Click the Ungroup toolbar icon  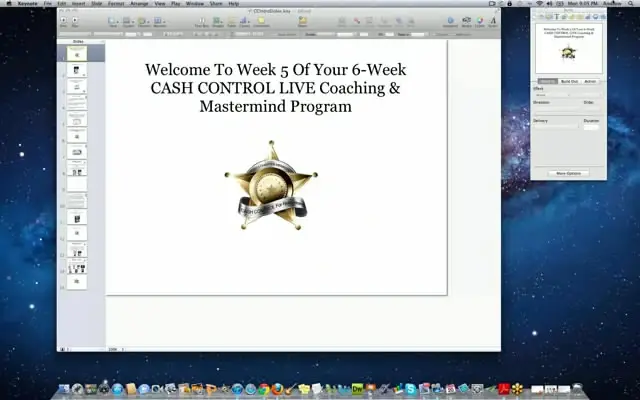click(384, 22)
